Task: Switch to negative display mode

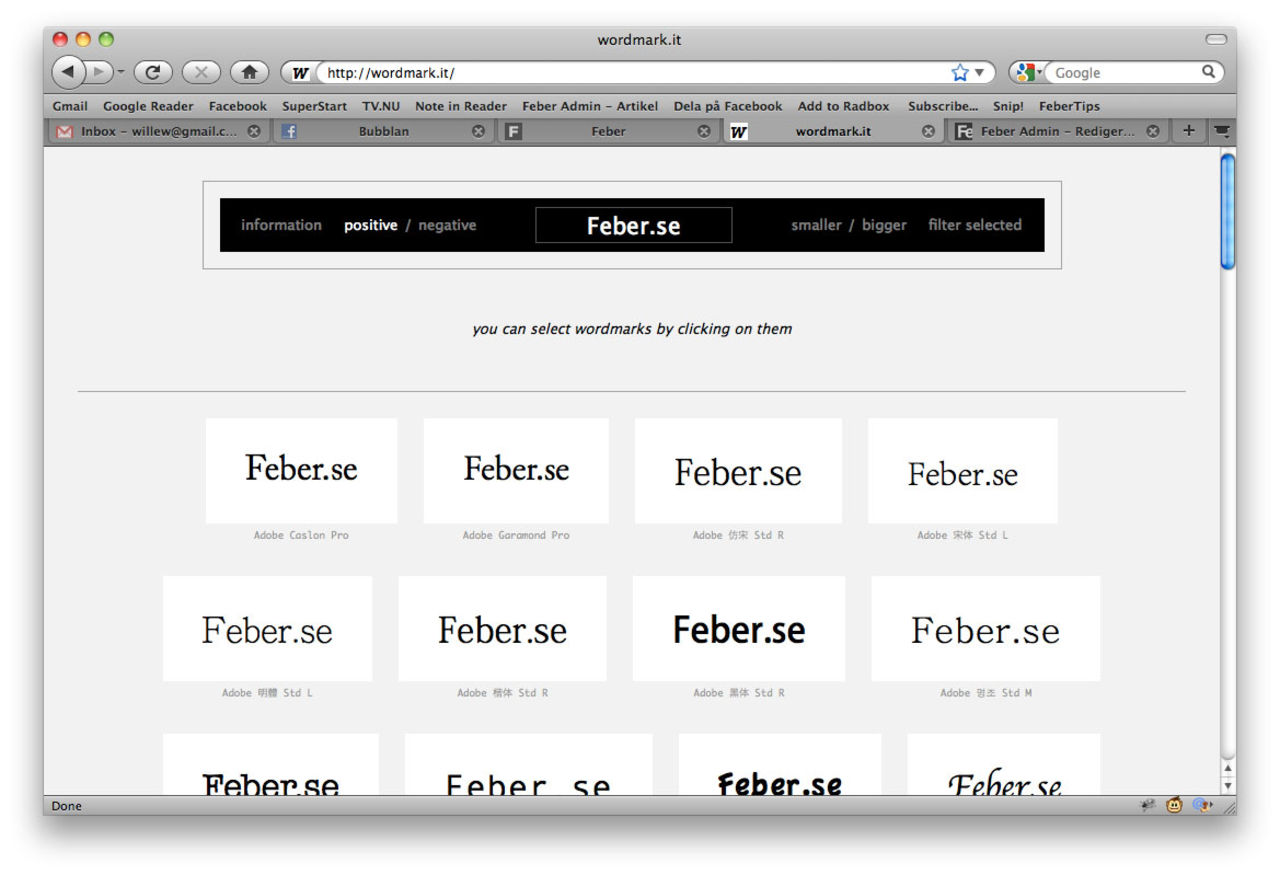Action: coord(447,225)
